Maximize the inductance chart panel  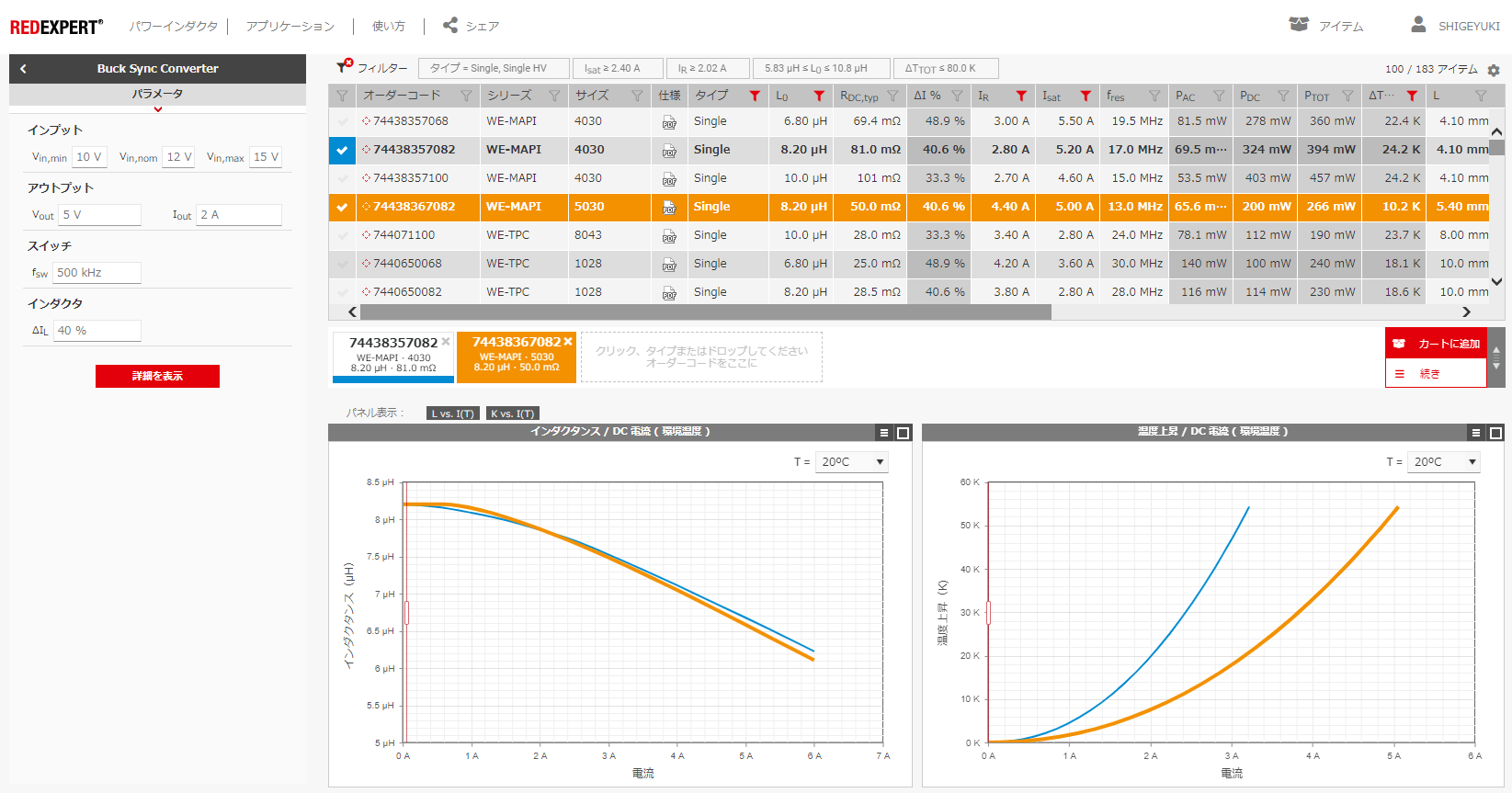point(903,433)
